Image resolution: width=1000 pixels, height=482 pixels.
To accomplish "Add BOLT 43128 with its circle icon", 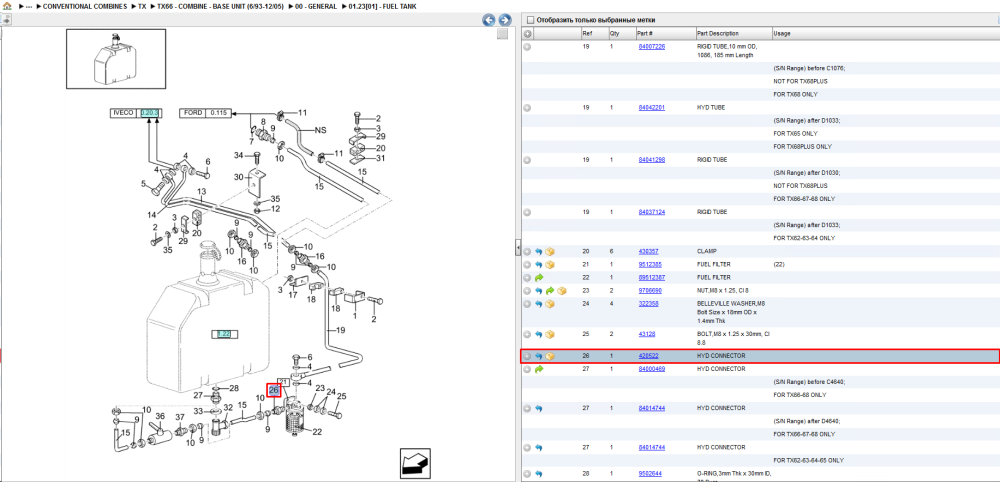I will [x=527, y=334].
